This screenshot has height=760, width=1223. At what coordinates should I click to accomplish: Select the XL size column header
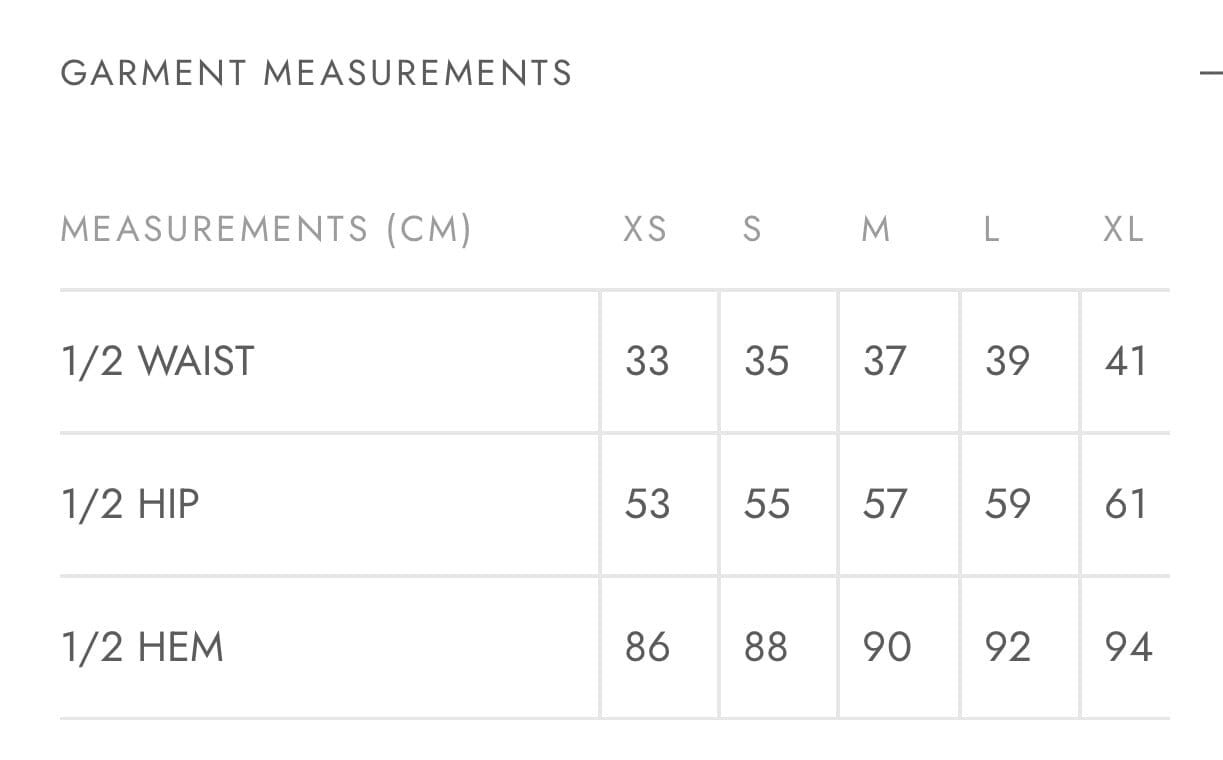(1123, 230)
